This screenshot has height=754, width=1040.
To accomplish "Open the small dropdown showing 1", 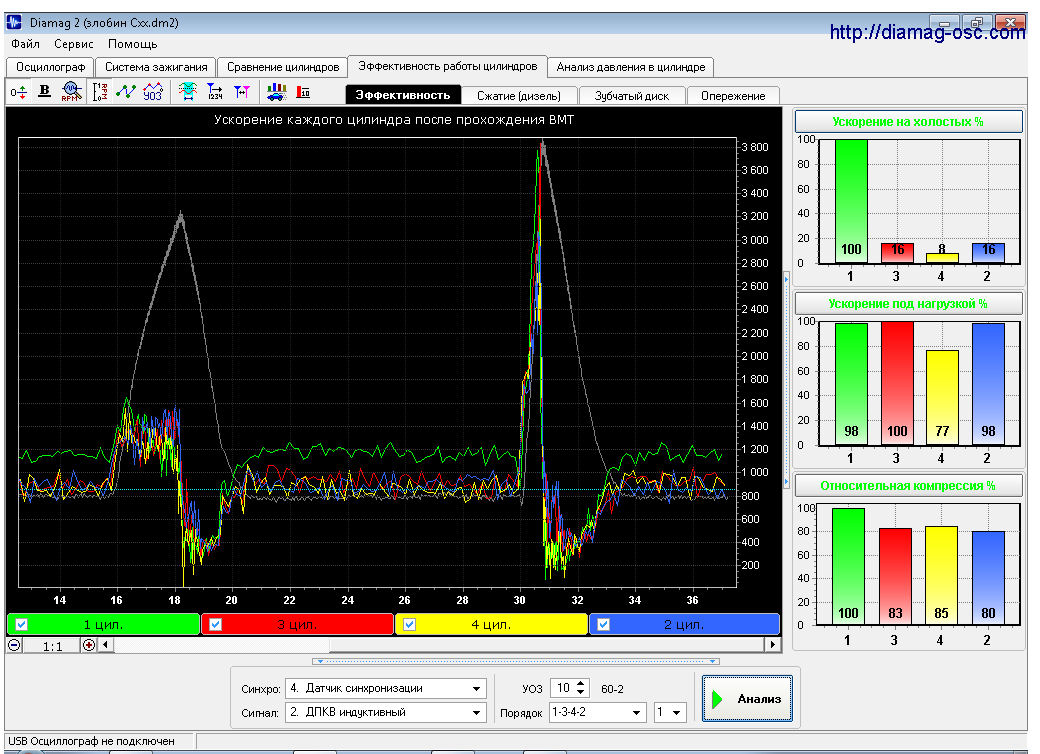I will [677, 713].
